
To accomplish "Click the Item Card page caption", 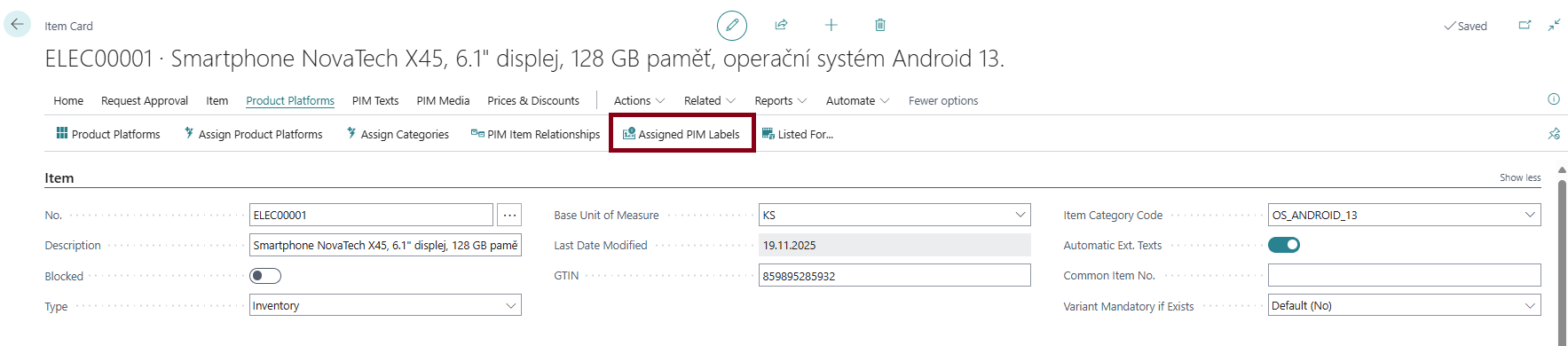I will (68, 26).
